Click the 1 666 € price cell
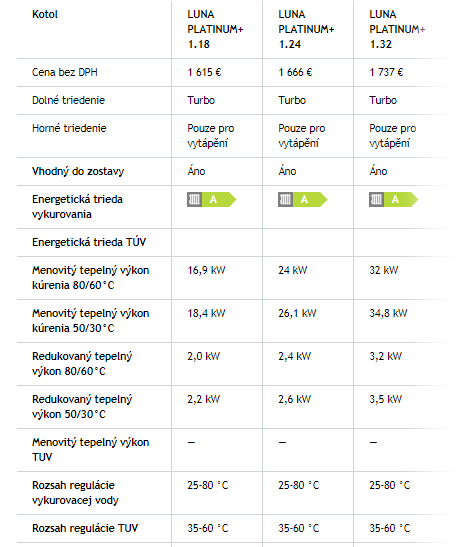This screenshot has width=466, height=547. coord(295,72)
